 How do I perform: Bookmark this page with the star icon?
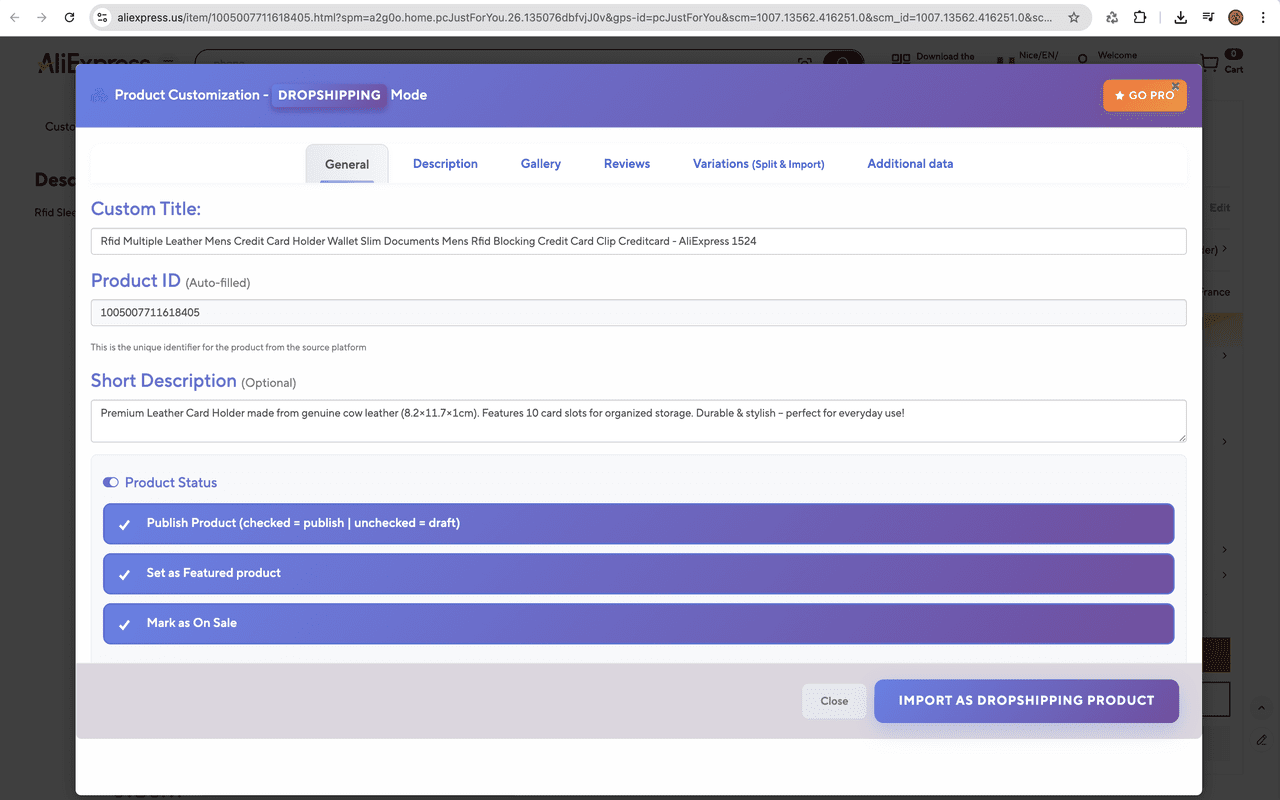pos(1074,17)
